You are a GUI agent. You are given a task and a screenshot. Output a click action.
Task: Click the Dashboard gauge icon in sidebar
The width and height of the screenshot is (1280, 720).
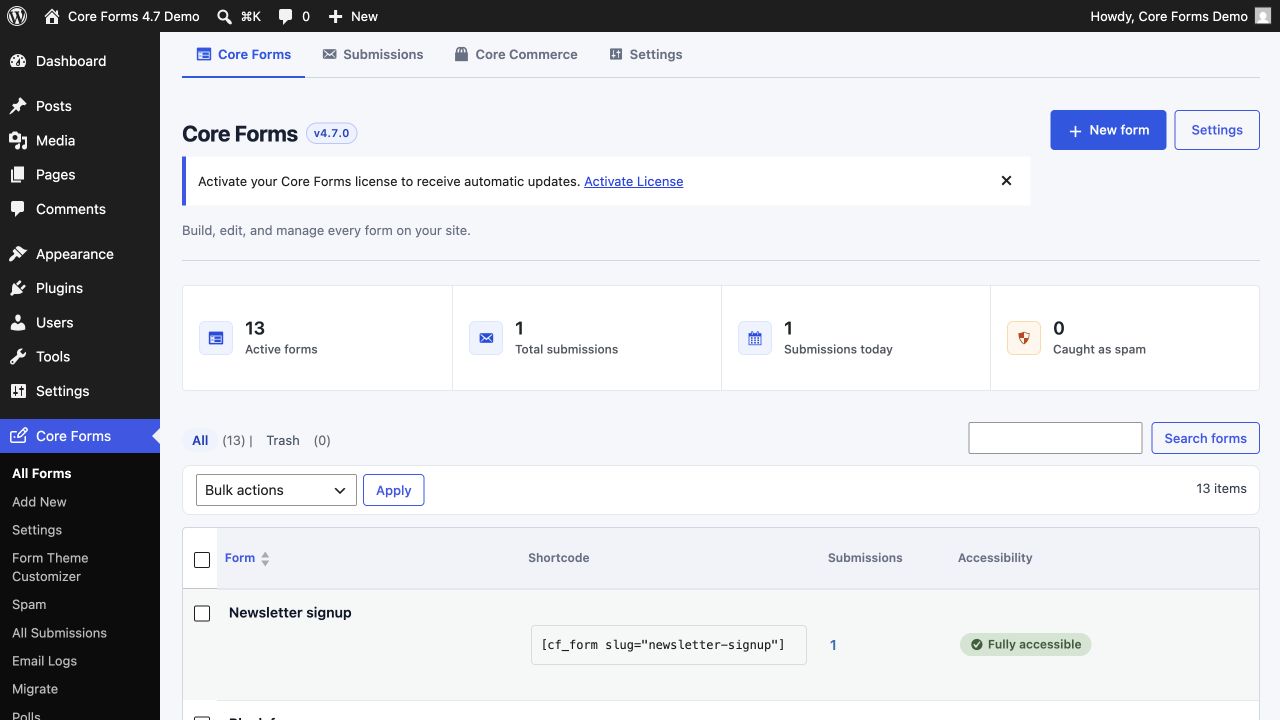tap(18, 61)
